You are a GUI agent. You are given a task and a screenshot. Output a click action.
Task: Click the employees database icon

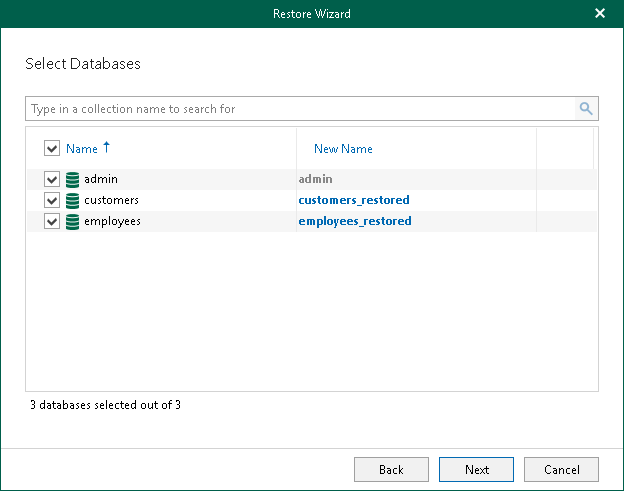(x=72, y=221)
